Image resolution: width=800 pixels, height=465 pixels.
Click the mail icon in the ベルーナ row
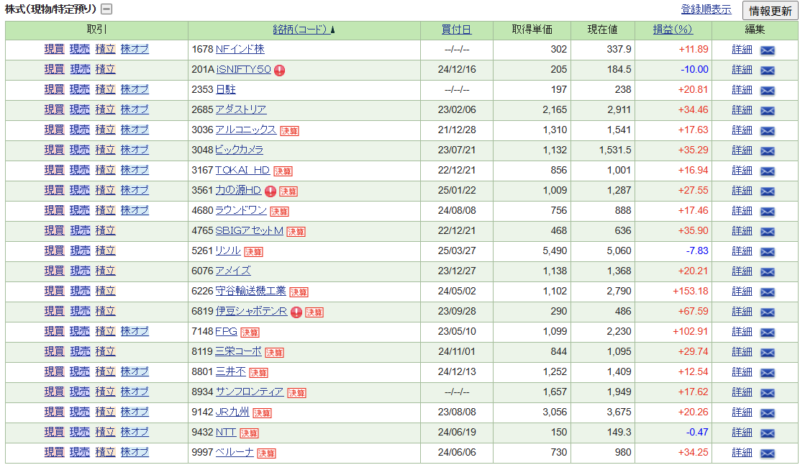[767, 453]
